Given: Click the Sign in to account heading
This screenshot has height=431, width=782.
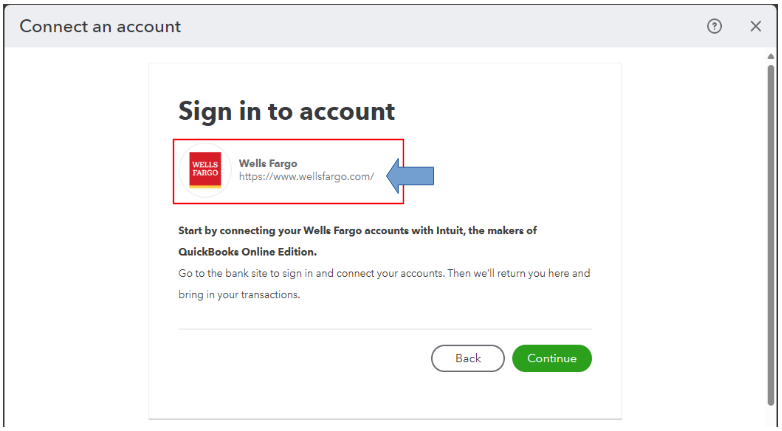Looking at the screenshot, I should coord(286,111).
